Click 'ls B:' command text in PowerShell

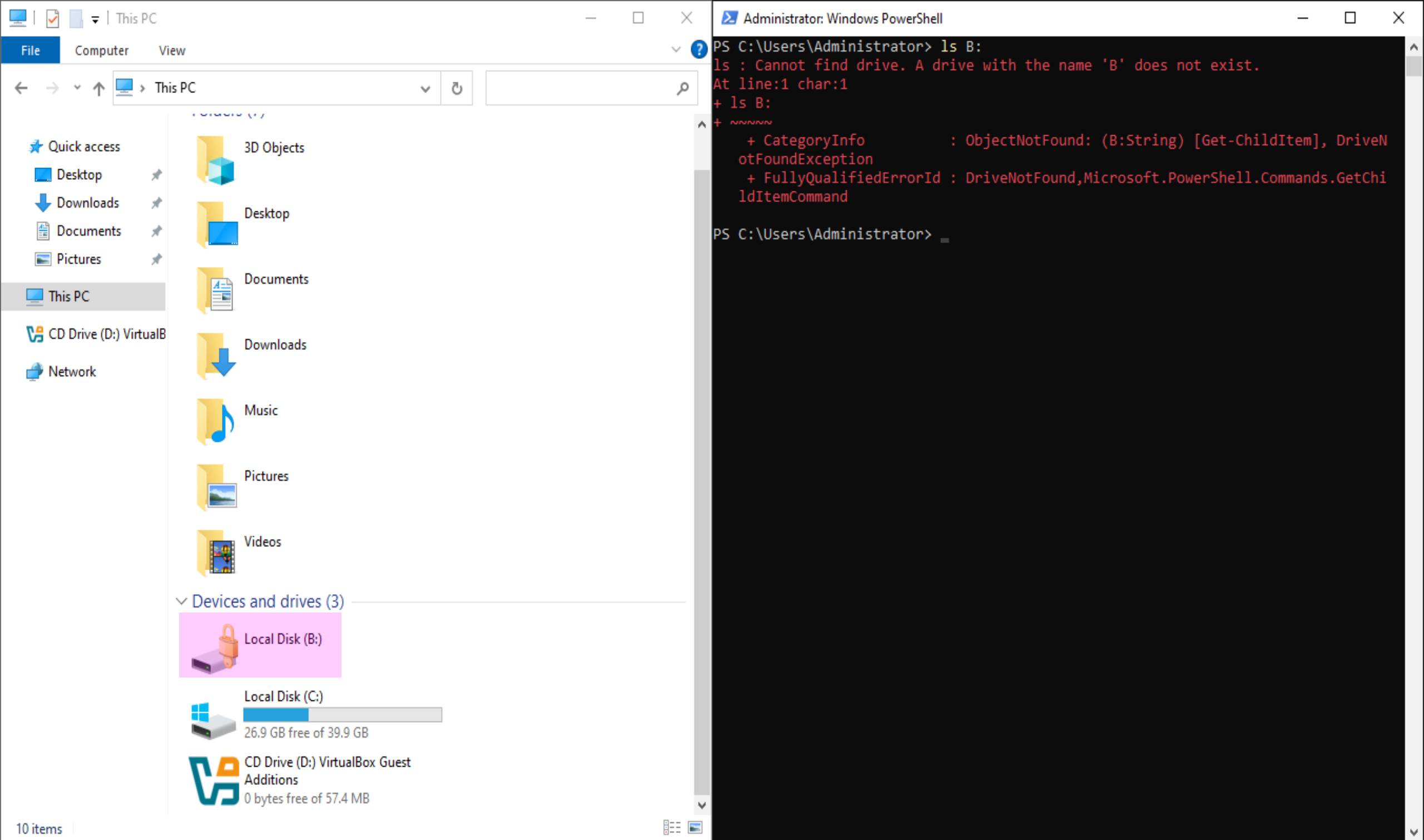click(961, 46)
